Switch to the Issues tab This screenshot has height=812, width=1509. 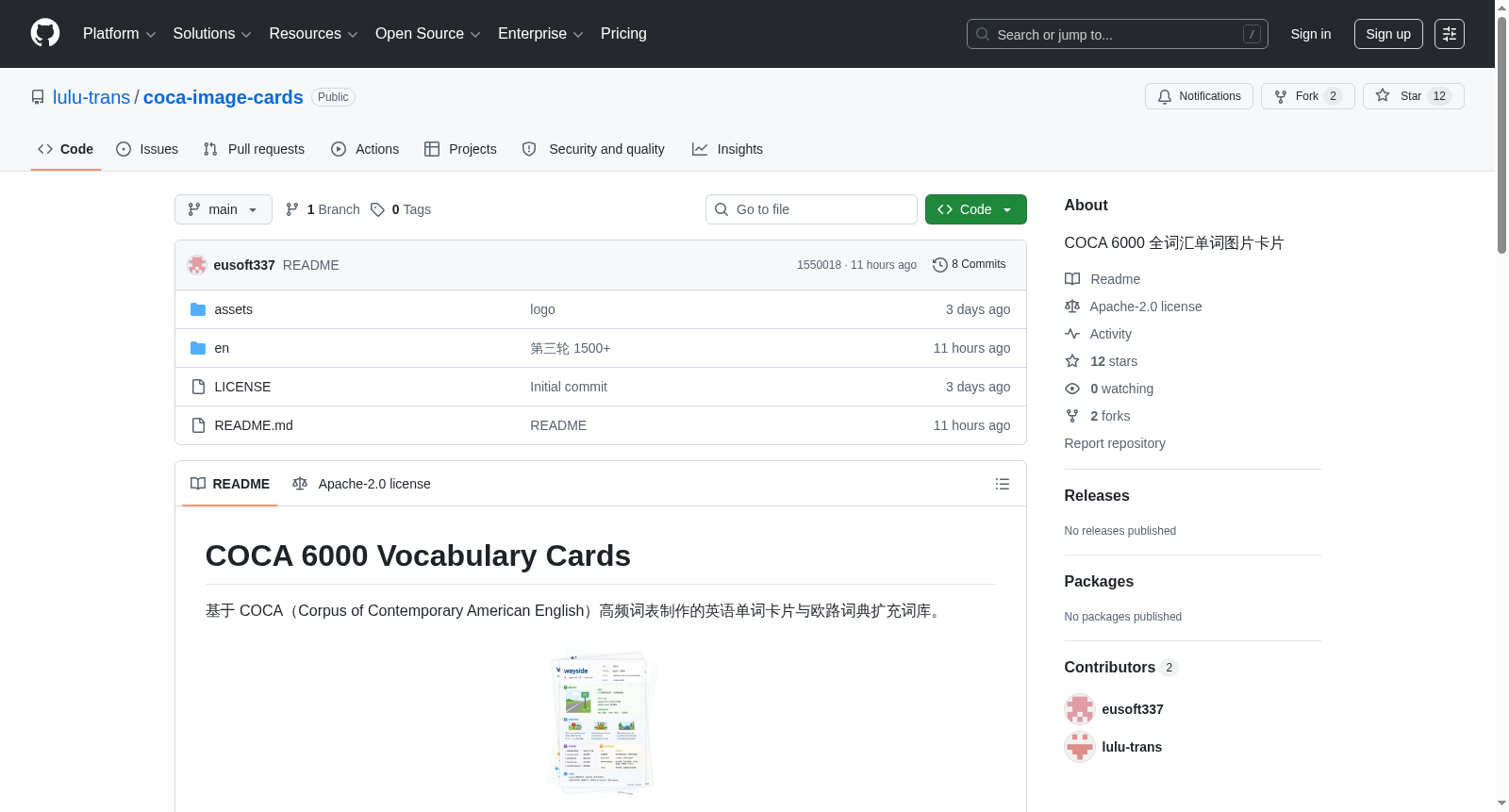tap(147, 149)
